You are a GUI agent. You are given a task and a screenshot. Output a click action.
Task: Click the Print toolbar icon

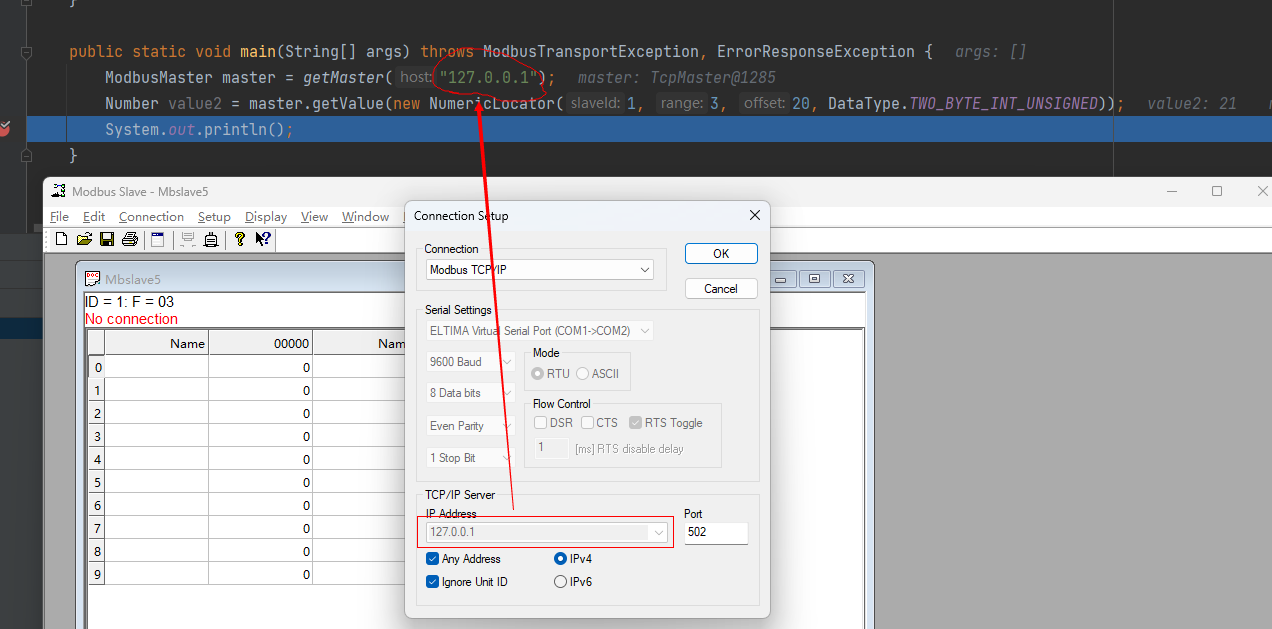(129, 239)
